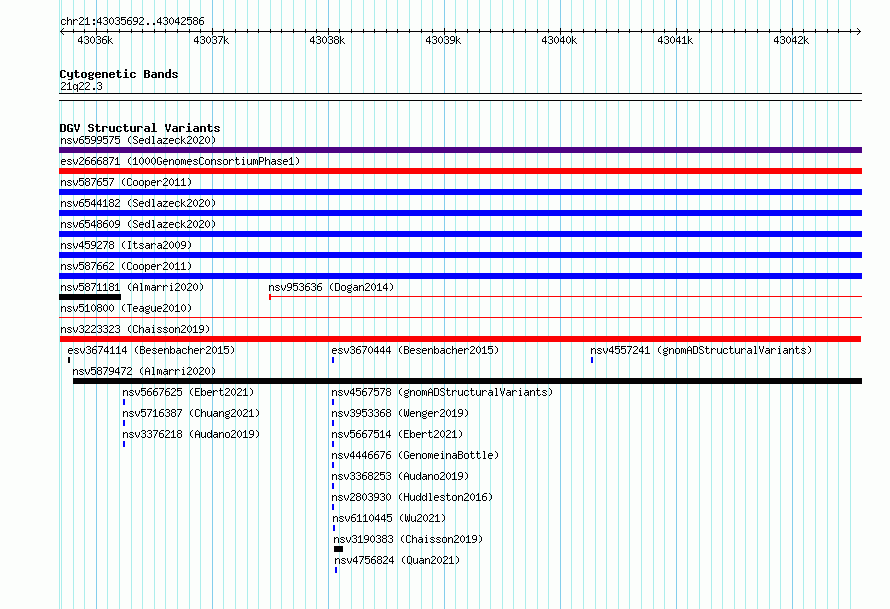Screen dimensions: 890x609
Task: Open nsv4557241 (gnomADStructuralVariants) label
Action: click(701, 350)
